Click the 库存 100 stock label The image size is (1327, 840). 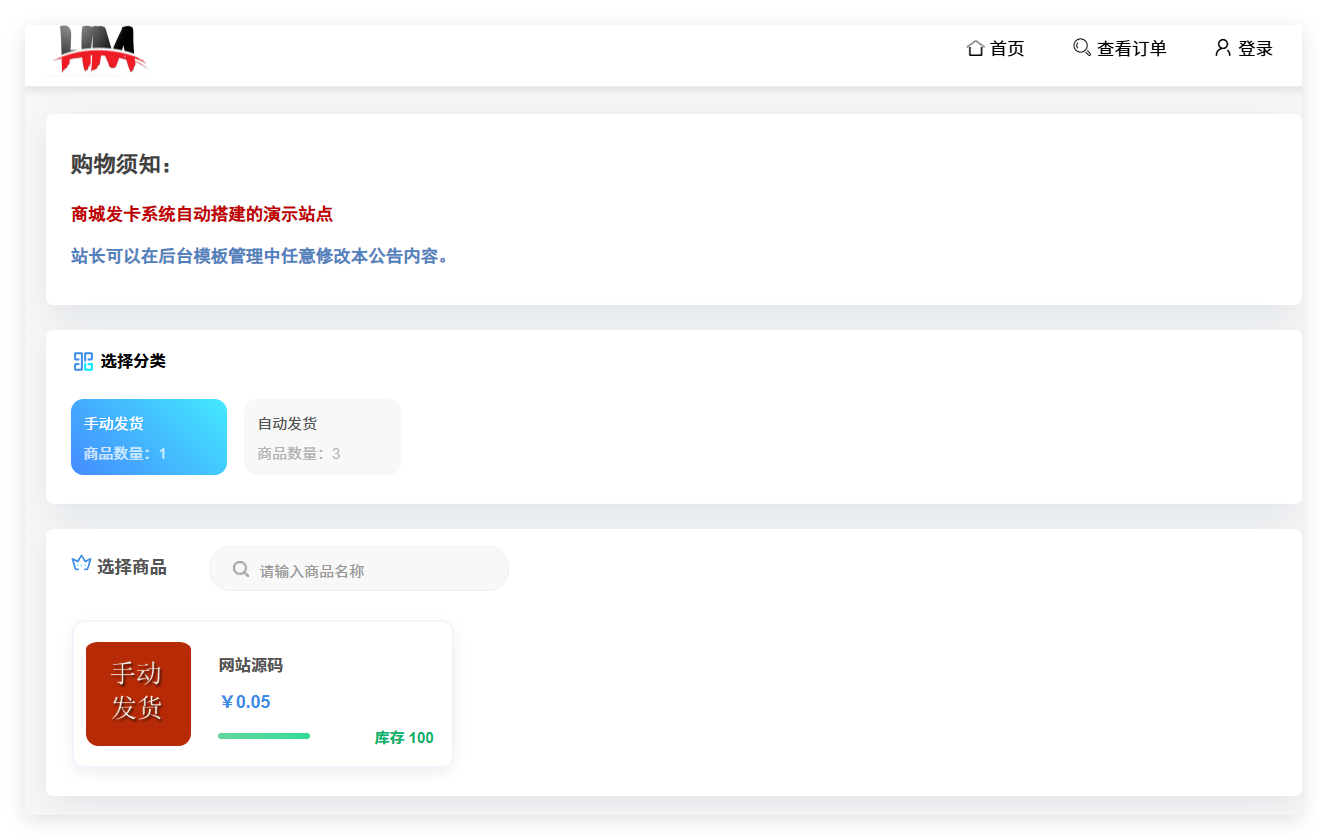pos(404,738)
